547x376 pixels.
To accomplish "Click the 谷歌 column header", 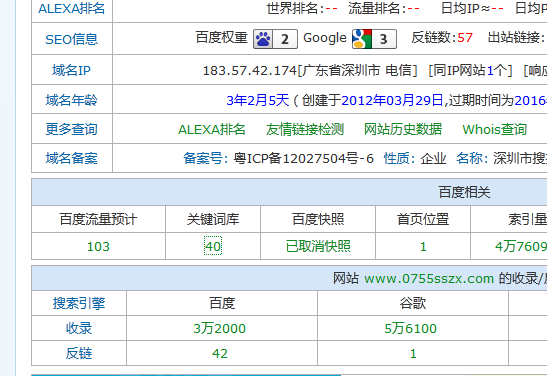I will pyautogui.click(x=413, y=303).
